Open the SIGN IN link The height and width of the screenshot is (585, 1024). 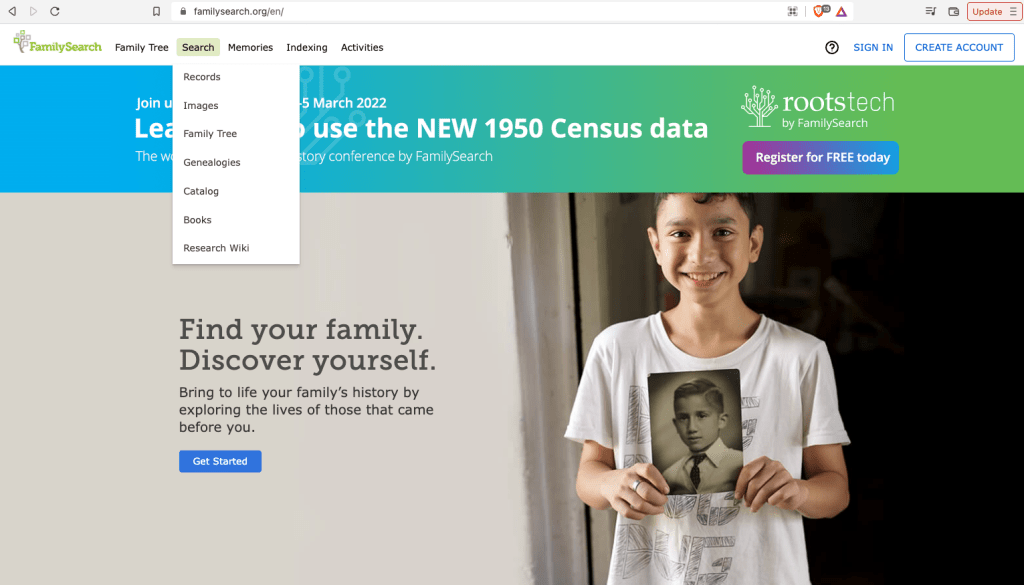coord(873,48)
